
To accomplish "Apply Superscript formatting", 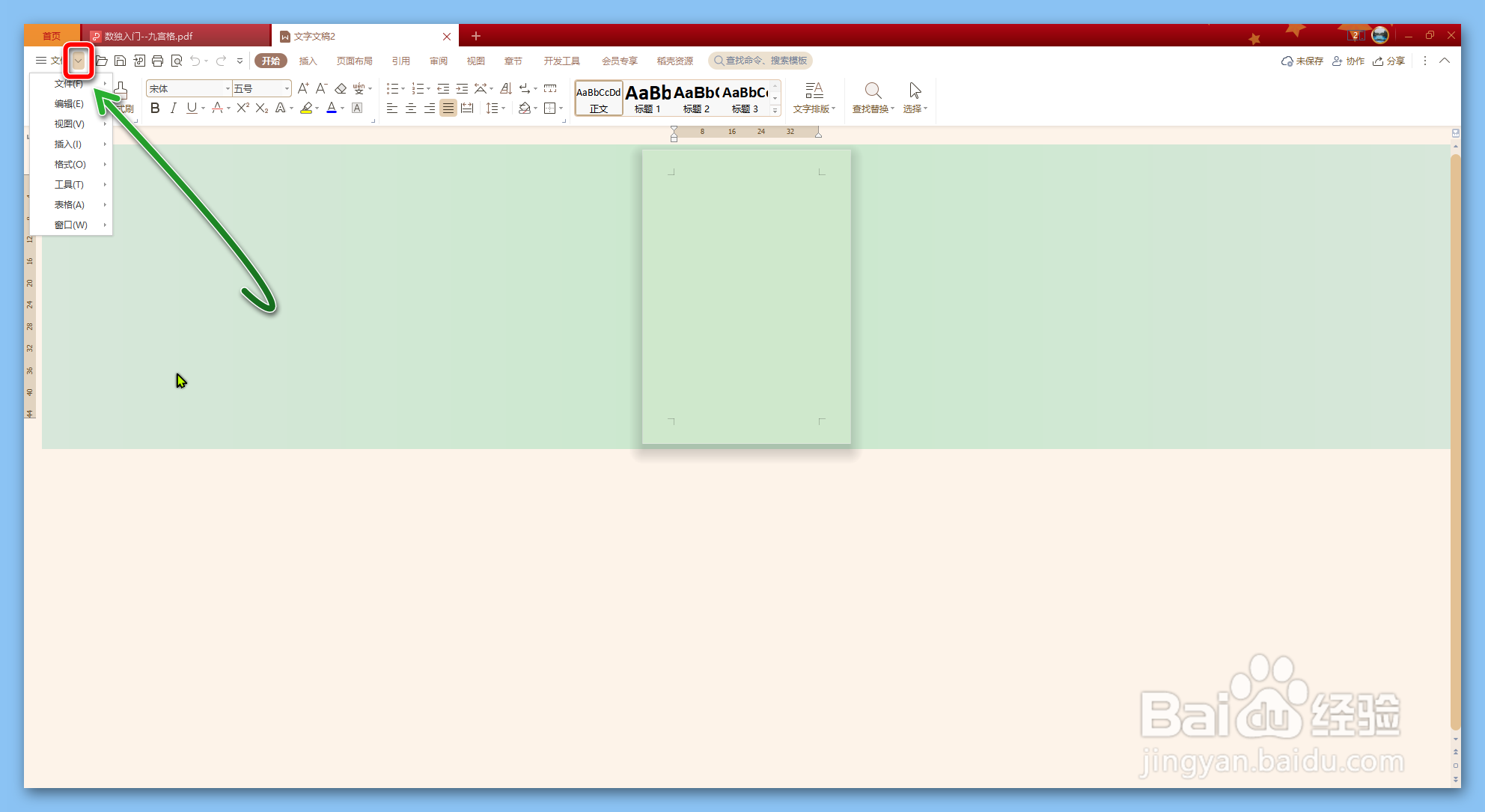I will 243,109.
